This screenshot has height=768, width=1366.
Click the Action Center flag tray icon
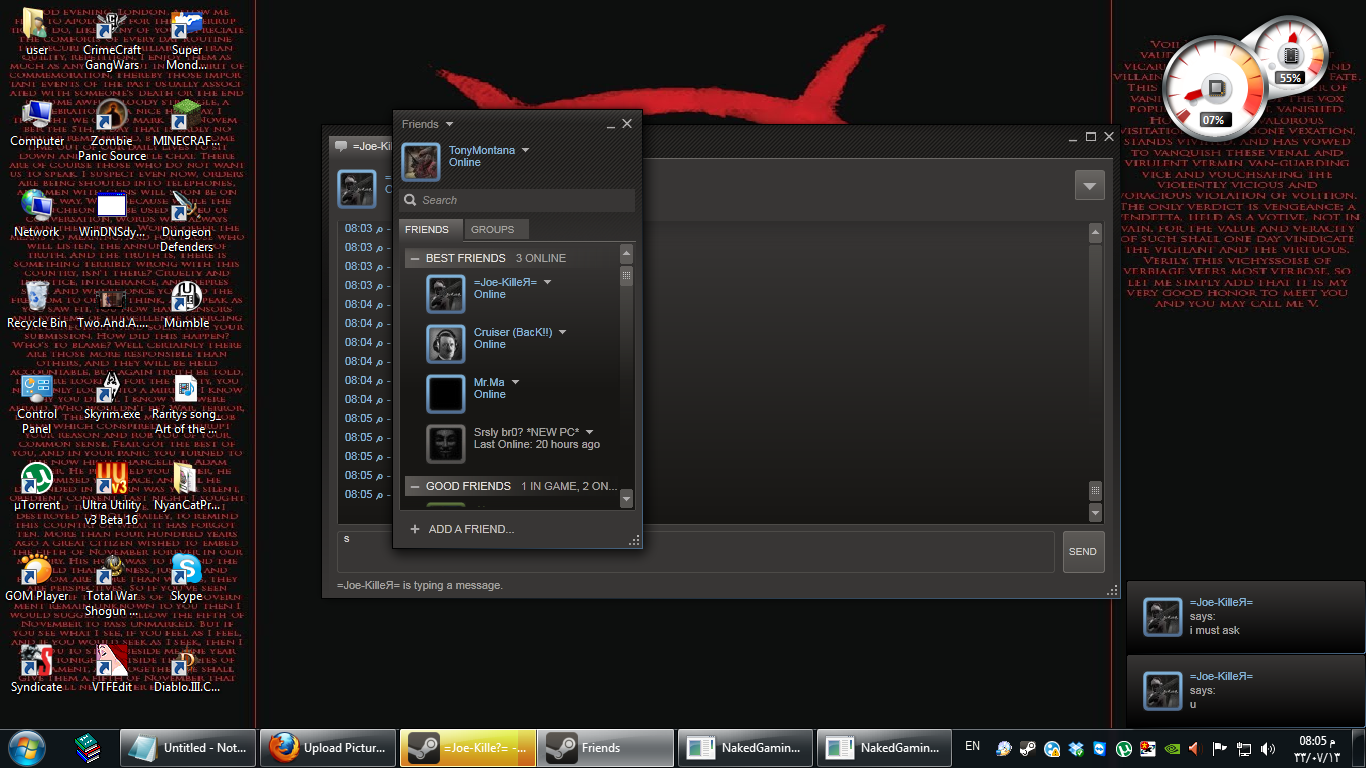coord(1220,748)
